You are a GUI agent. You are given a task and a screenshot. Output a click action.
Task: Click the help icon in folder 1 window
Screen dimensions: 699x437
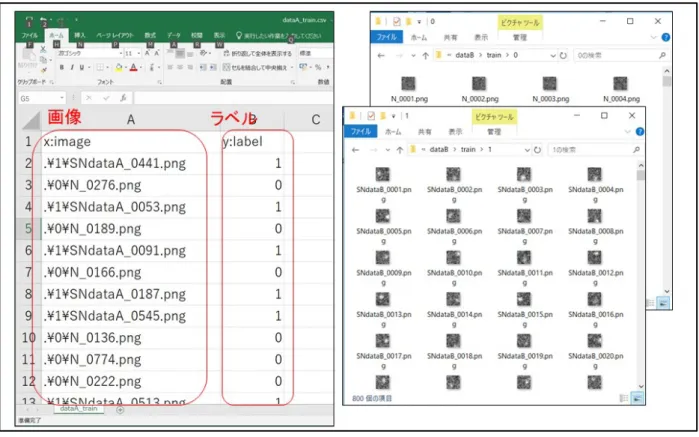click(x=640, y=132)
